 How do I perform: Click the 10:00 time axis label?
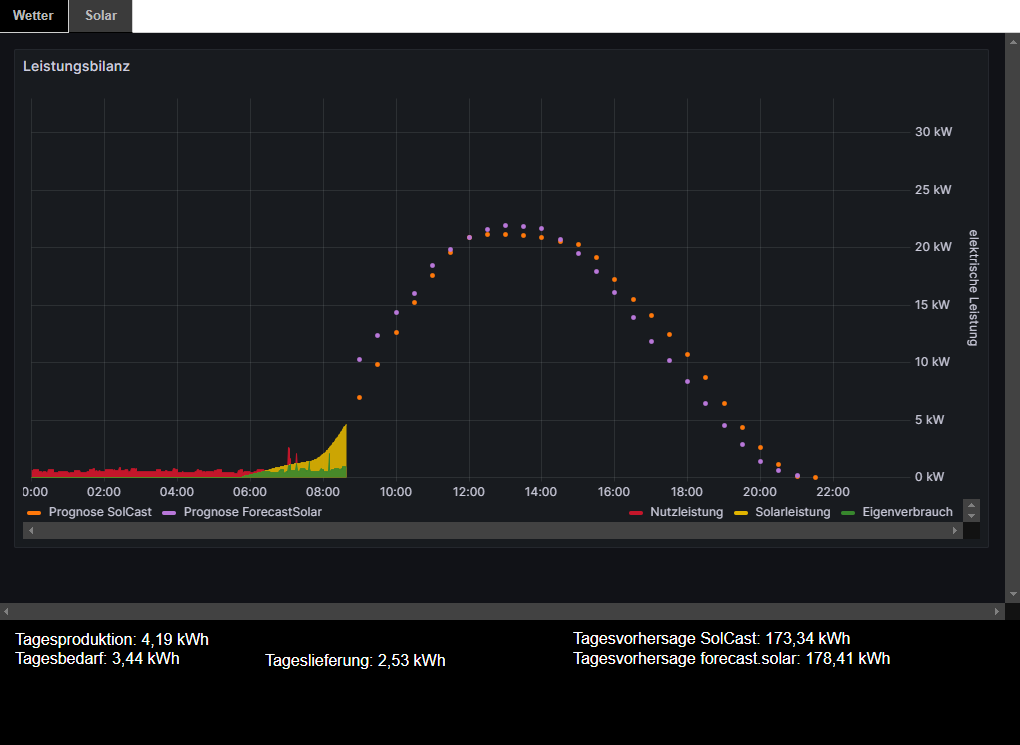tap(396, 492)
